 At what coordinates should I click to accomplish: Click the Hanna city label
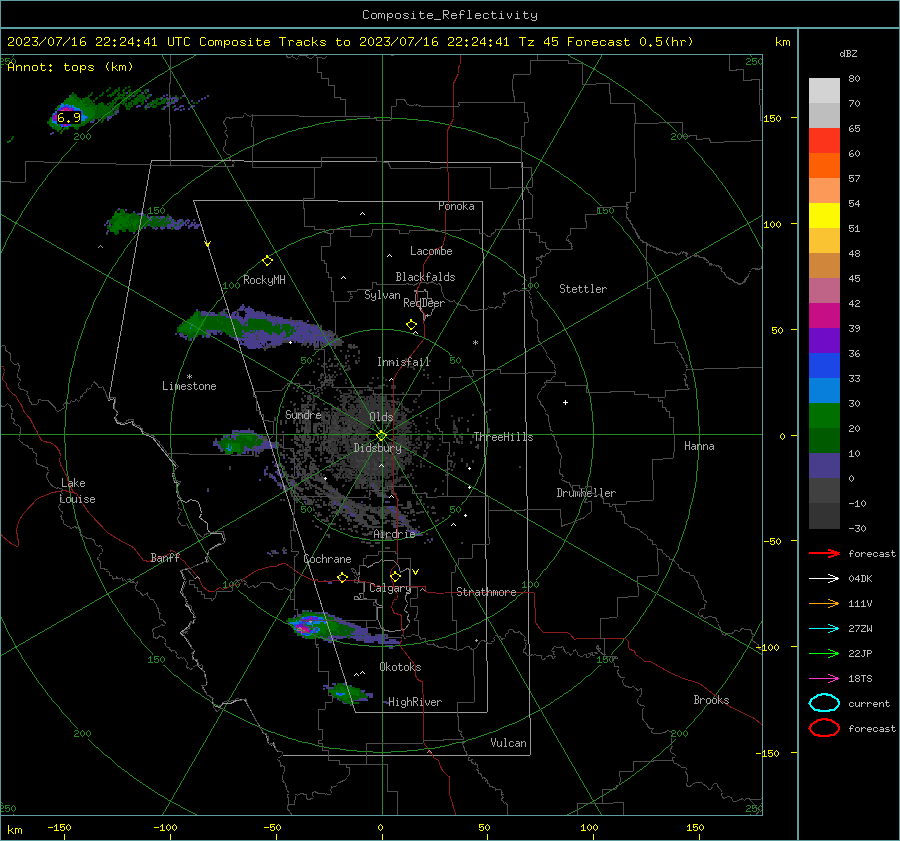pos(699,446)
